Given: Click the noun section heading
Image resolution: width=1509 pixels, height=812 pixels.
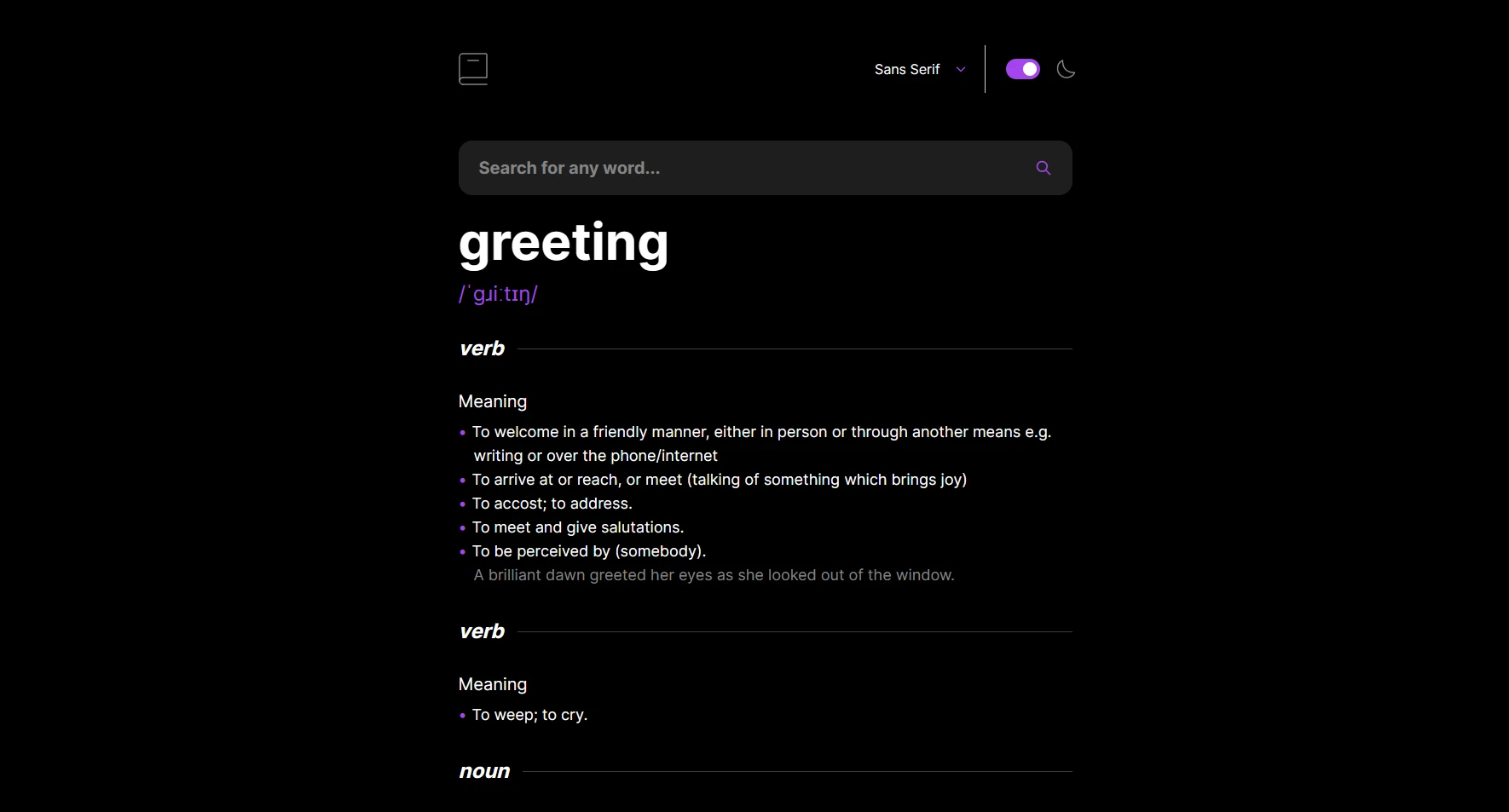Looking at the screenshot, I should [x=484, y=771].
